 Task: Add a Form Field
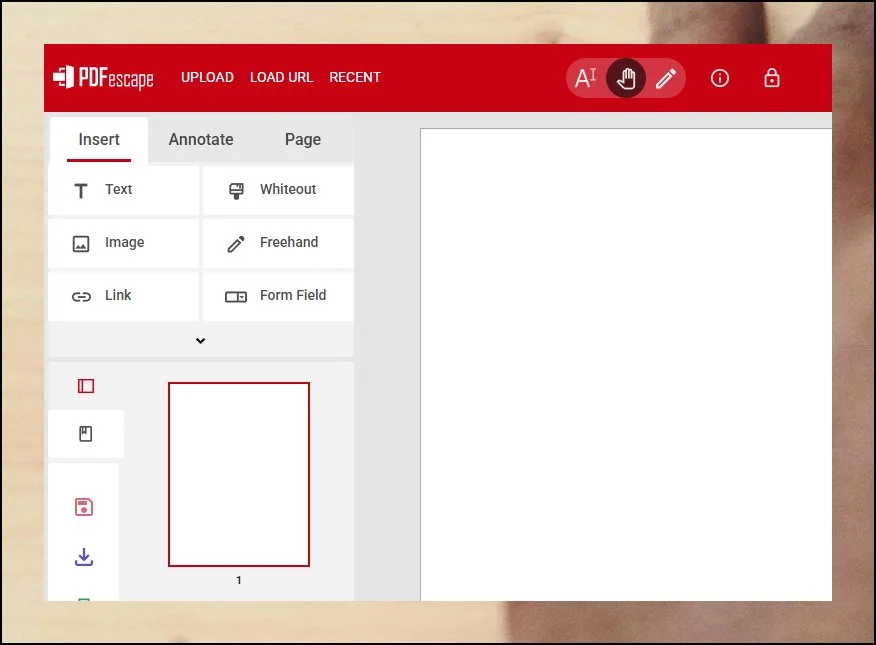click(278, 296)
